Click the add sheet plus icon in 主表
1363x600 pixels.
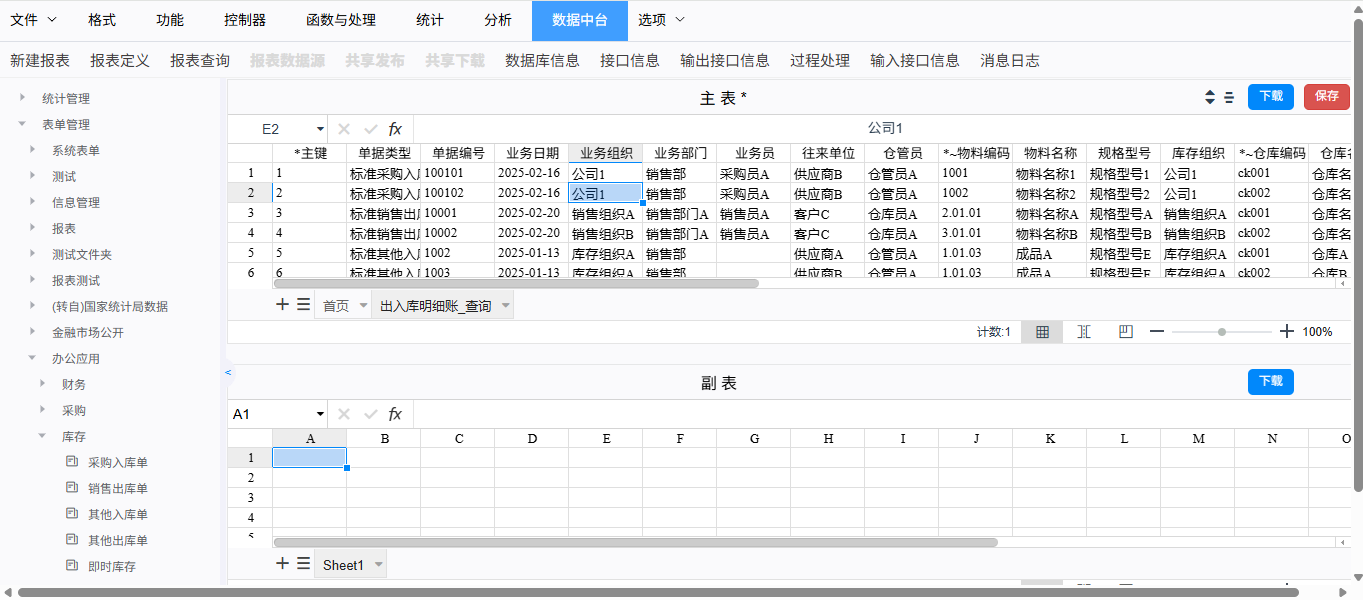click(282, 305)
